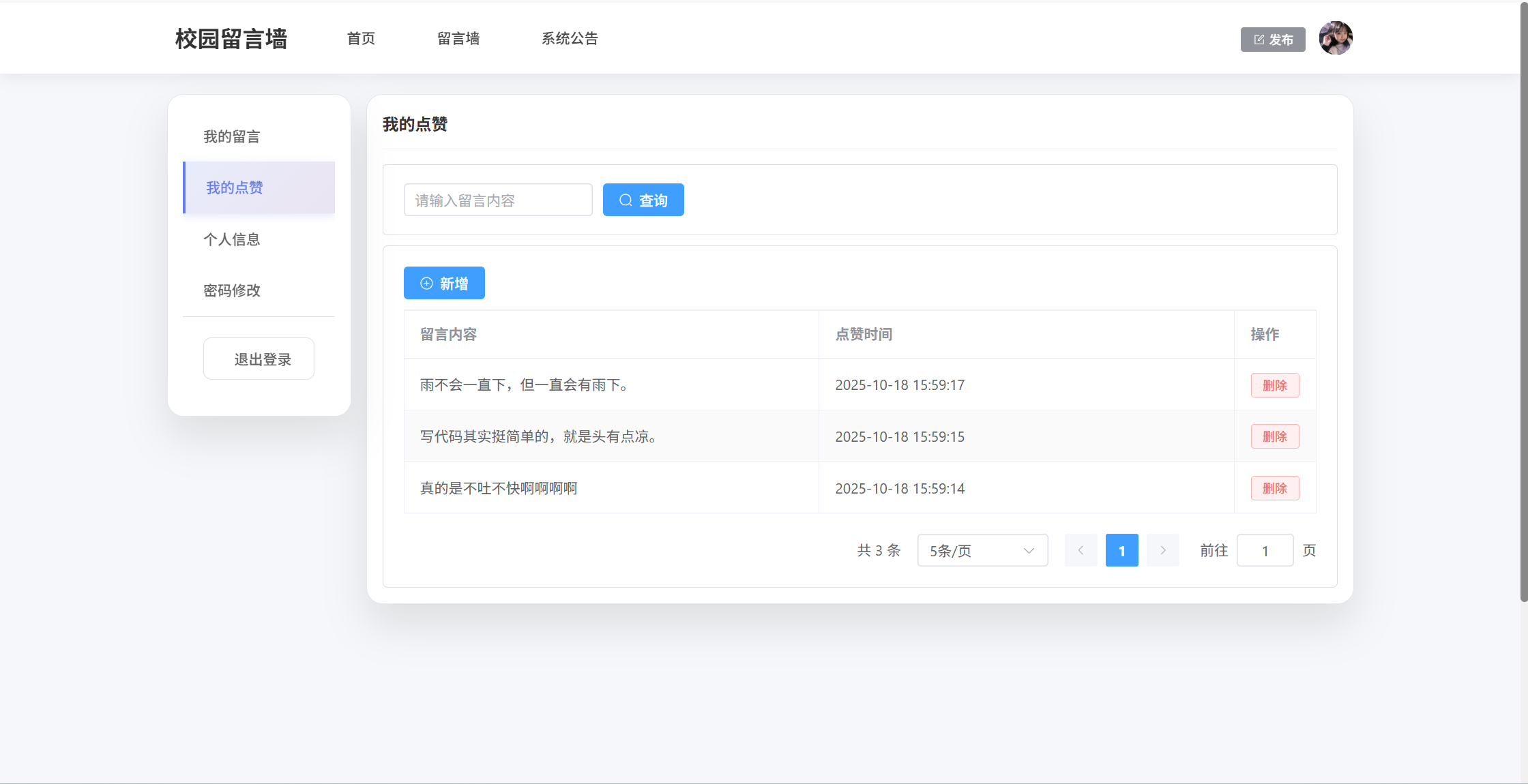Image resolution: width=1528 pixels, height=784 pixels.
Task: Click the 新增 add button
Action: coord(444,283)
